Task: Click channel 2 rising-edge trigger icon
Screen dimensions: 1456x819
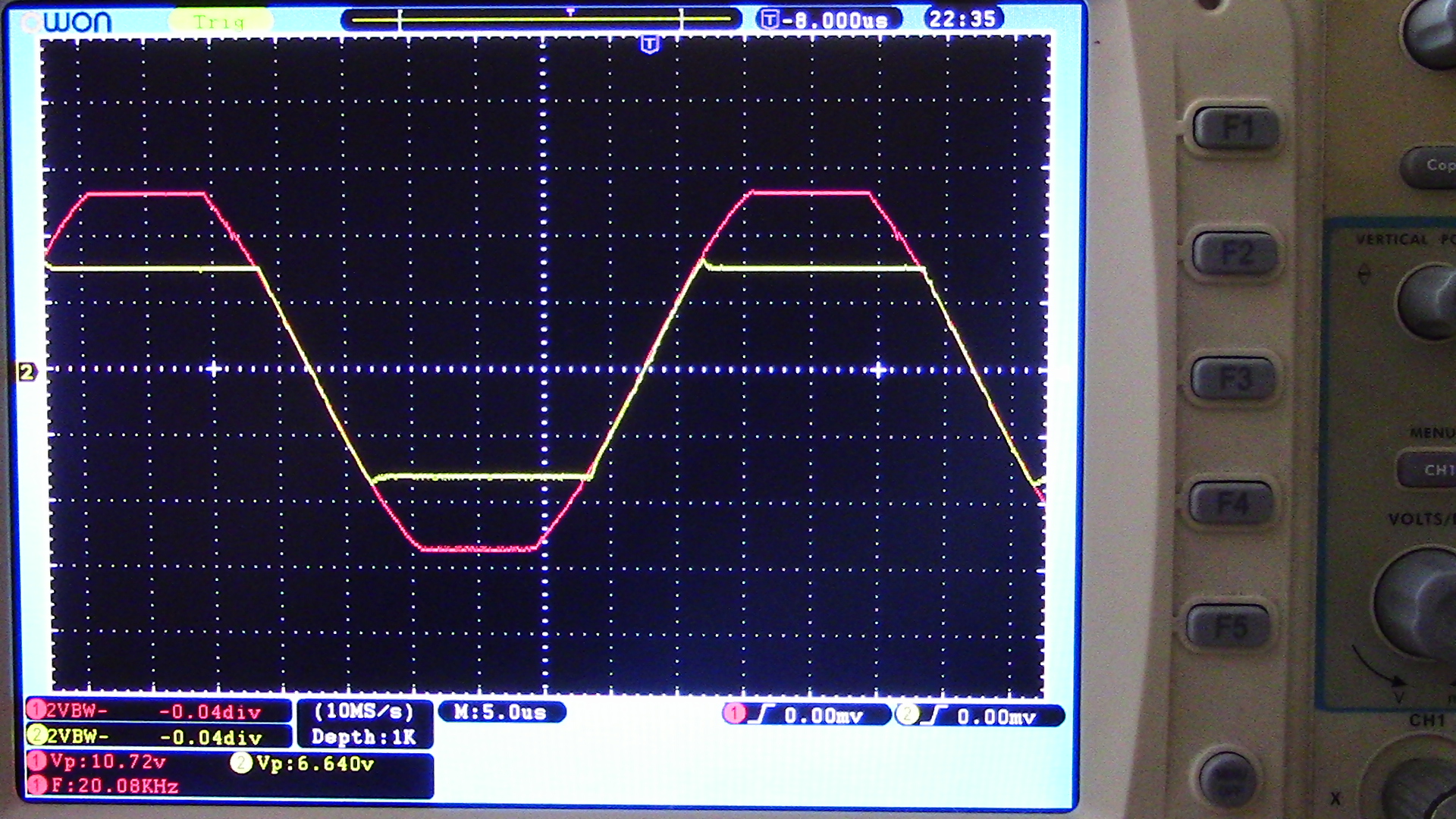Action: click(x=934, y=715)
